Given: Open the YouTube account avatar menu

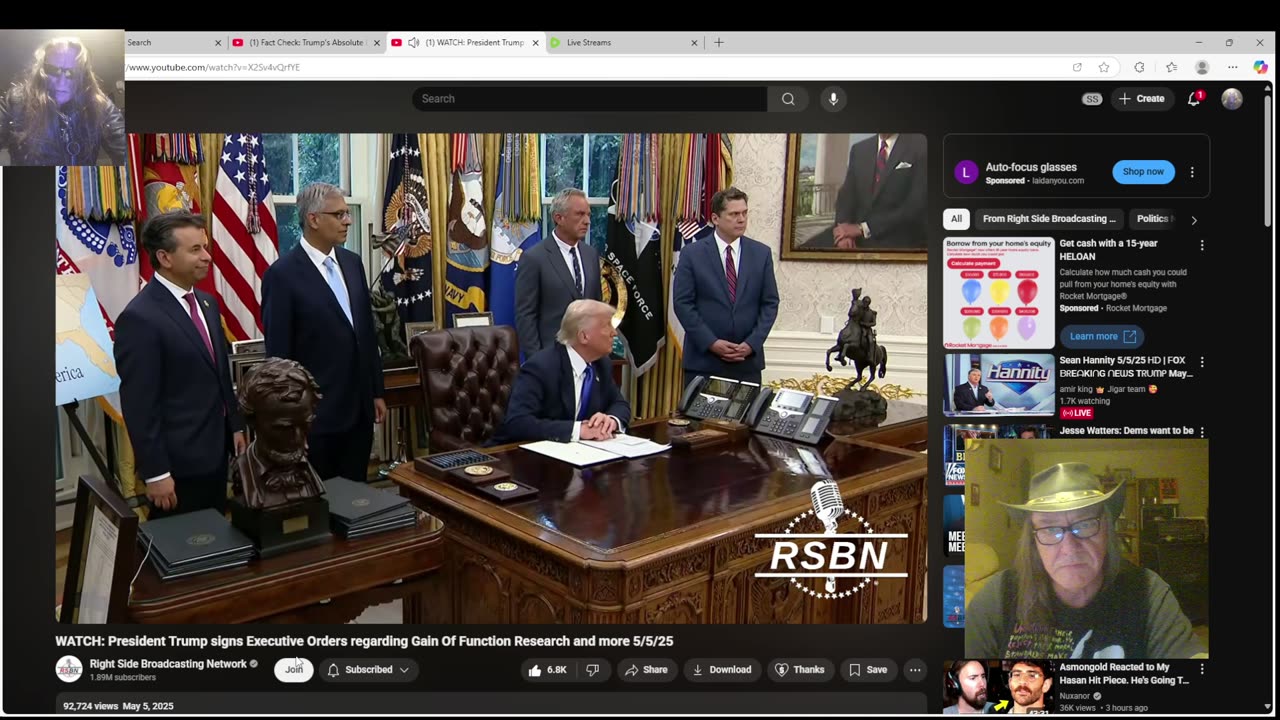Looking at the screenshot, I should (1232, 99).
